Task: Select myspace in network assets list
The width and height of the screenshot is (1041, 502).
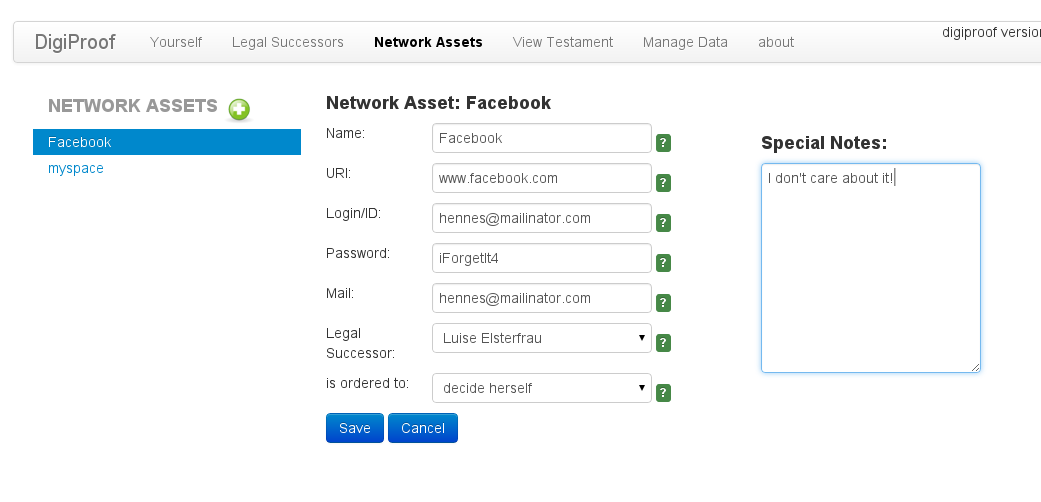Action: pos(76,168)
